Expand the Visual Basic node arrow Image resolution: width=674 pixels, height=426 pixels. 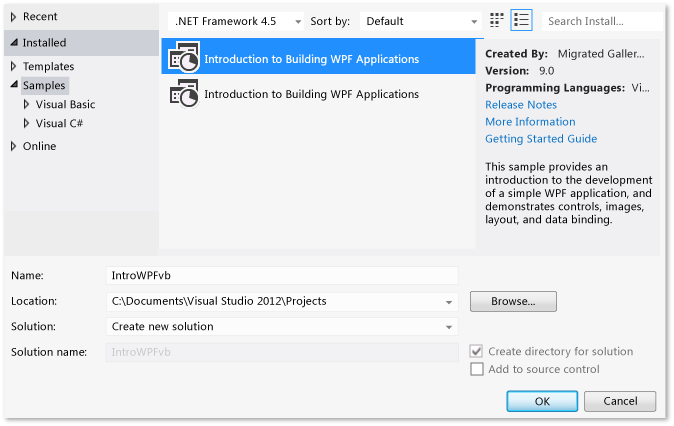tap(26, 104)
